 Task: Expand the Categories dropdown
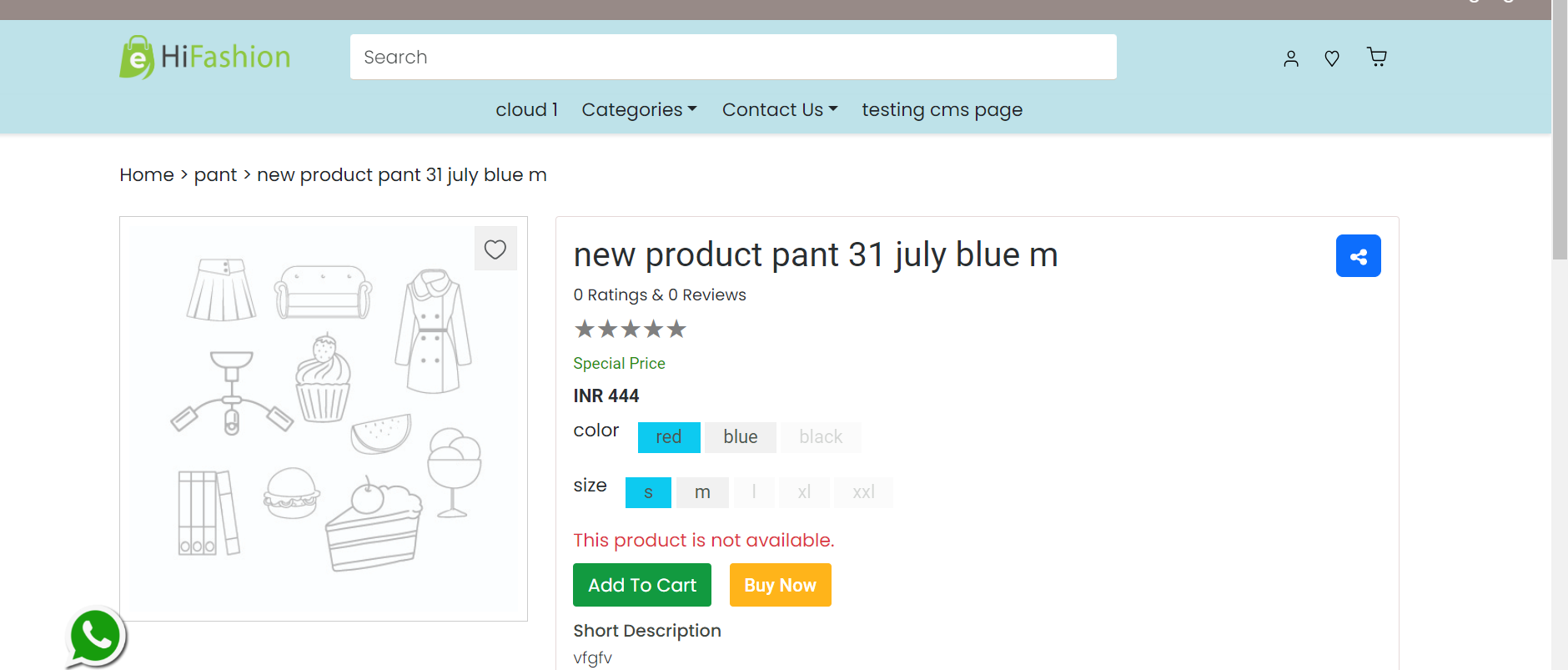[x=639, y=109]
